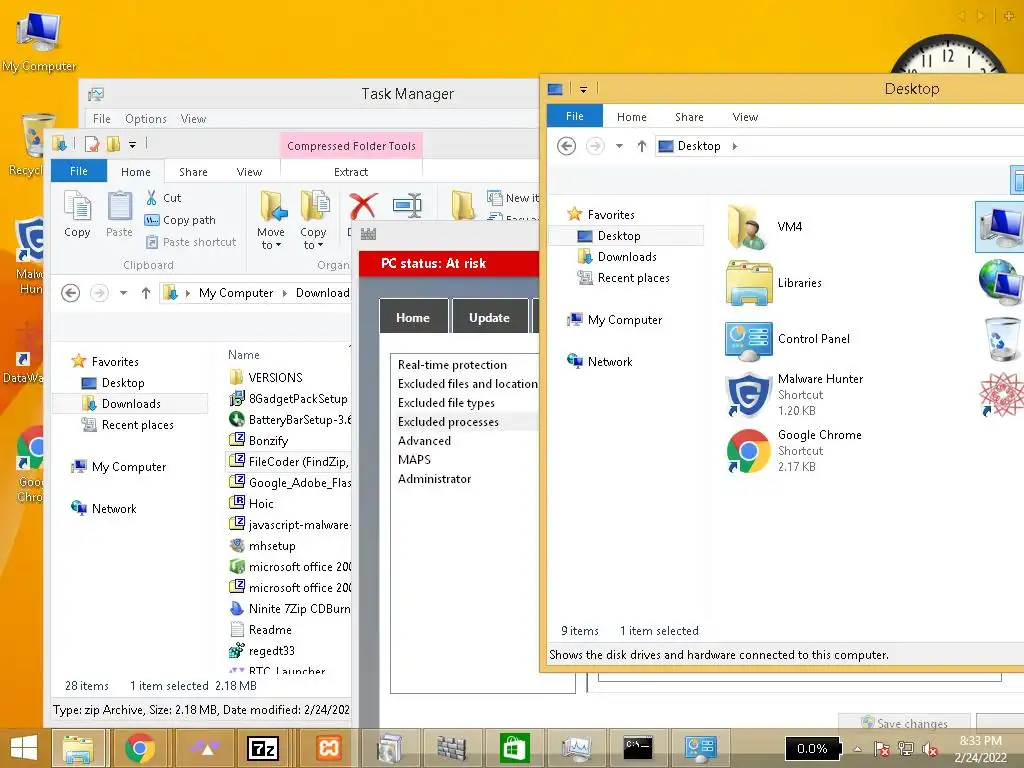
Task: Open the Extract ribbon tab
Action: (351, 172)
